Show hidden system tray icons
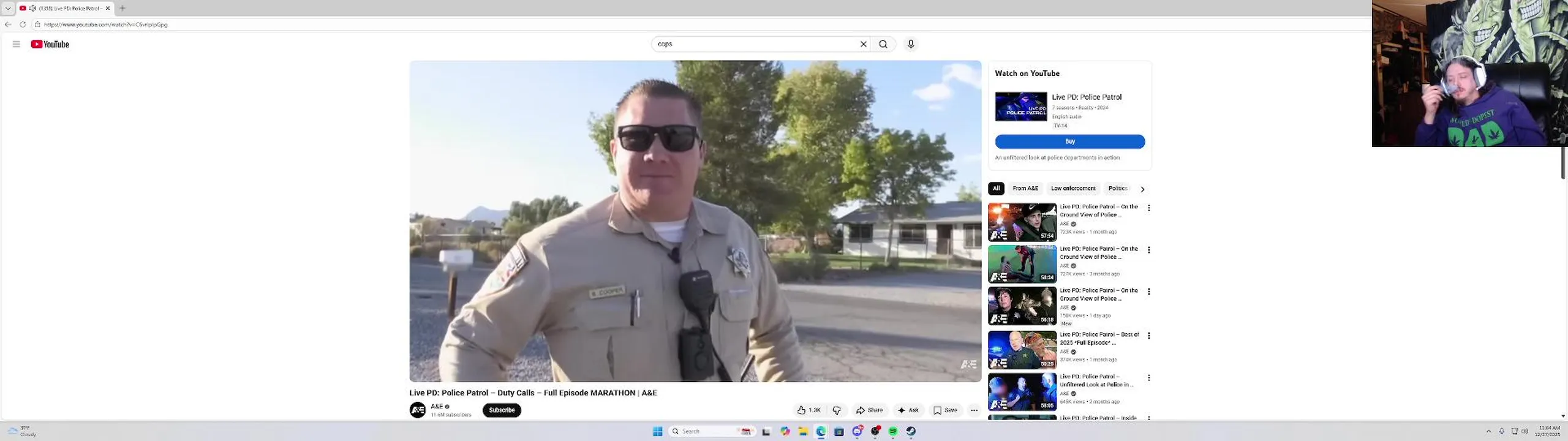This screenshot has height=441, width=1568. coord(1488,431)
